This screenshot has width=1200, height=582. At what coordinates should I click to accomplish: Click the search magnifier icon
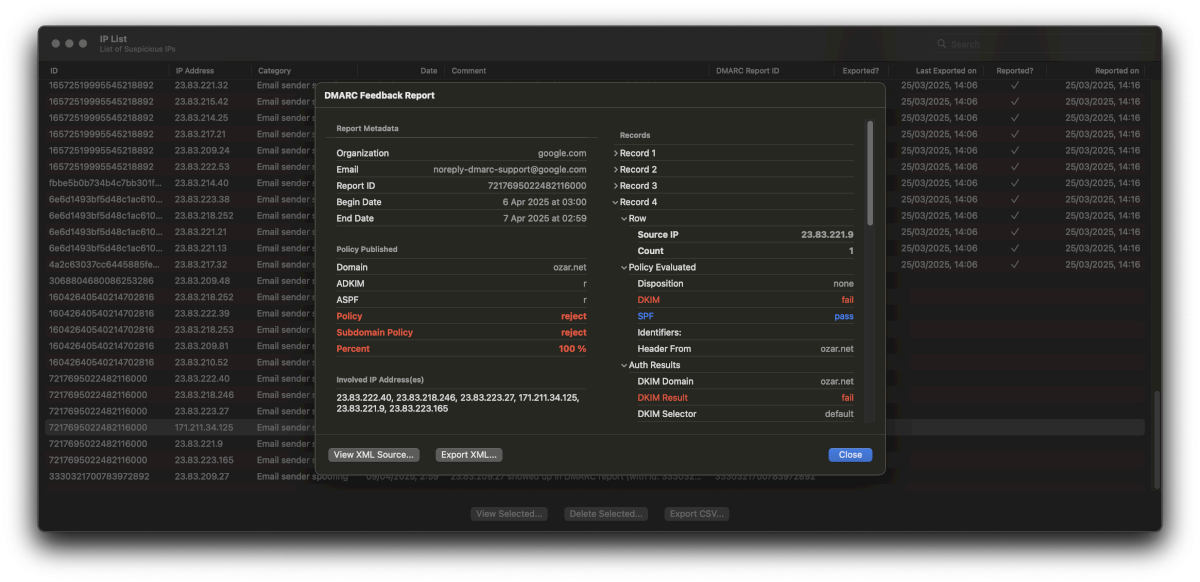coord(941,44)
